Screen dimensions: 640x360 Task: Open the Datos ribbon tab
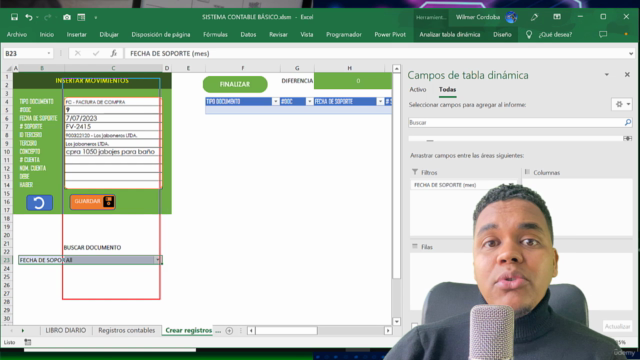pyautogui.click(x=248, y=35)
